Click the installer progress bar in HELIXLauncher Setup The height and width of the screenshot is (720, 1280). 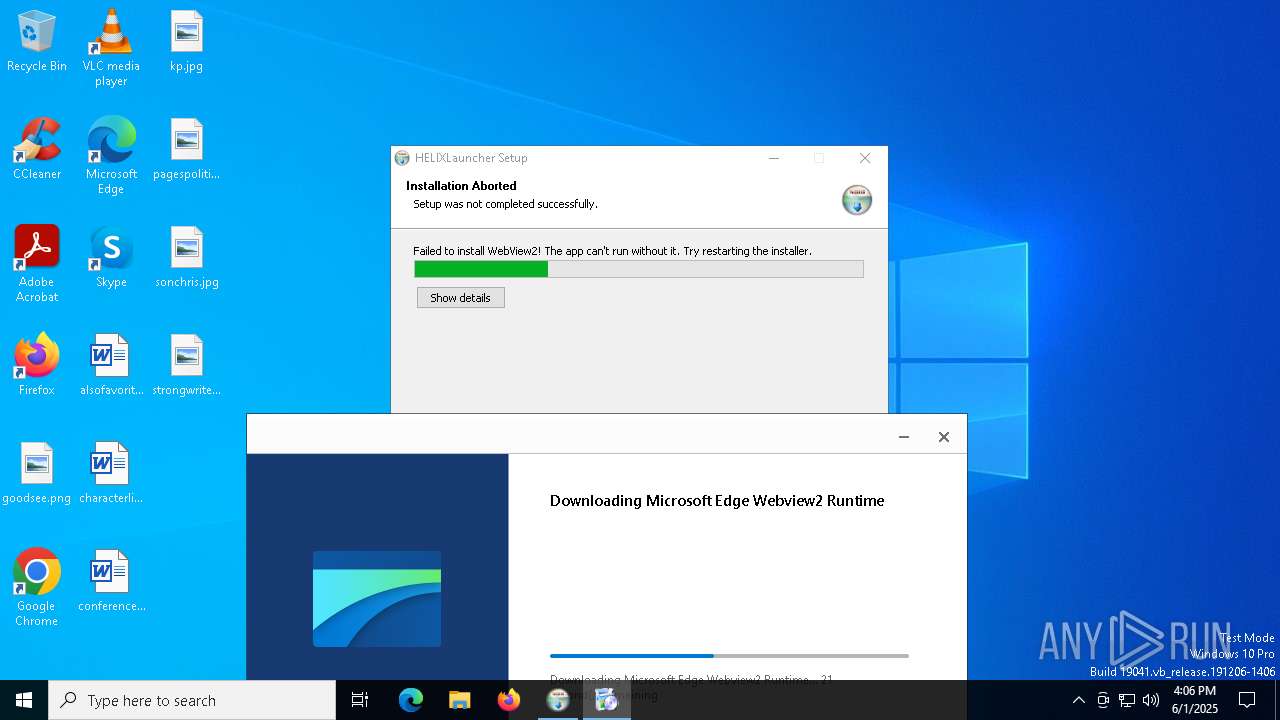[639, 269]
